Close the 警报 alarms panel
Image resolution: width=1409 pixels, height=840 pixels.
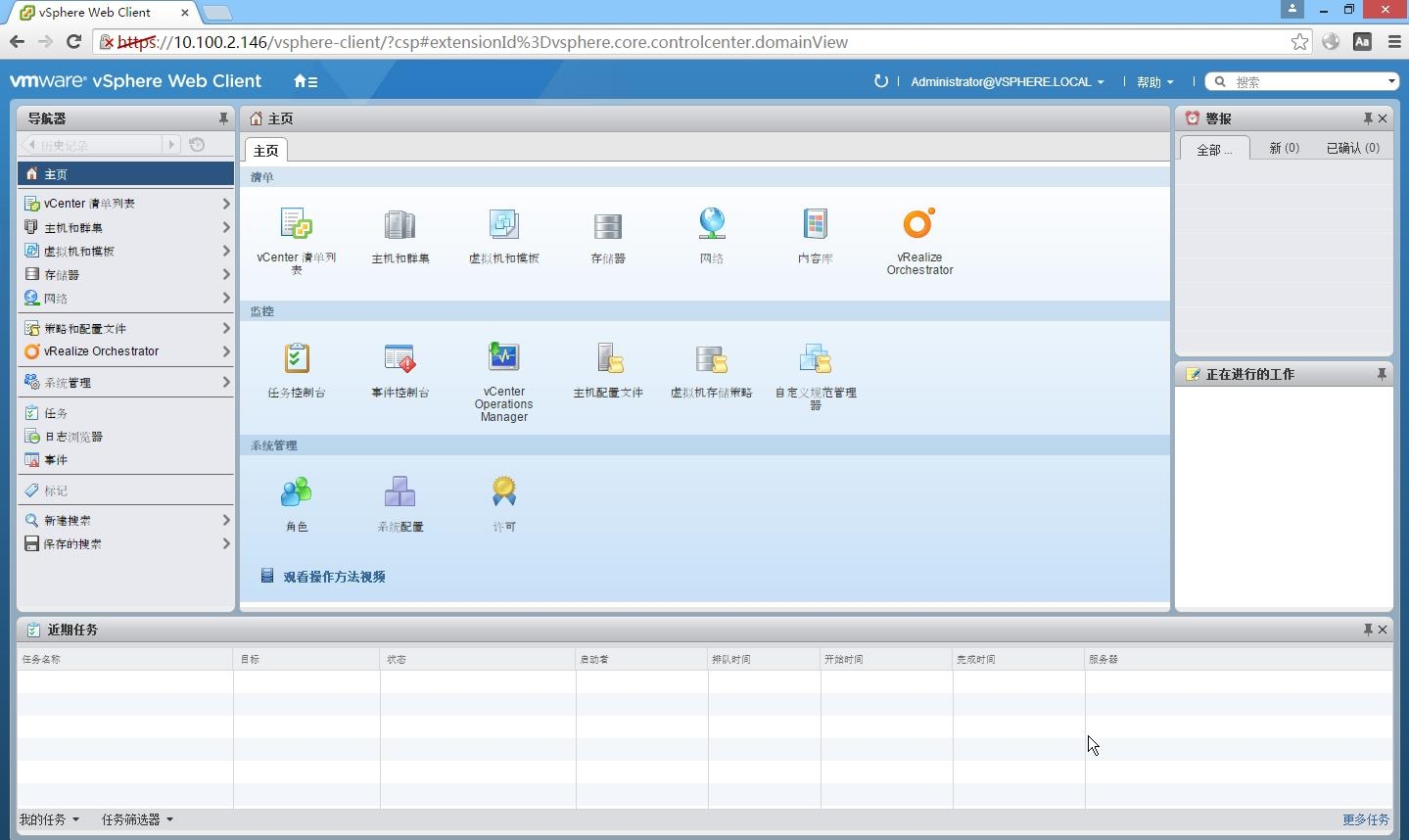click(1383, 118)
